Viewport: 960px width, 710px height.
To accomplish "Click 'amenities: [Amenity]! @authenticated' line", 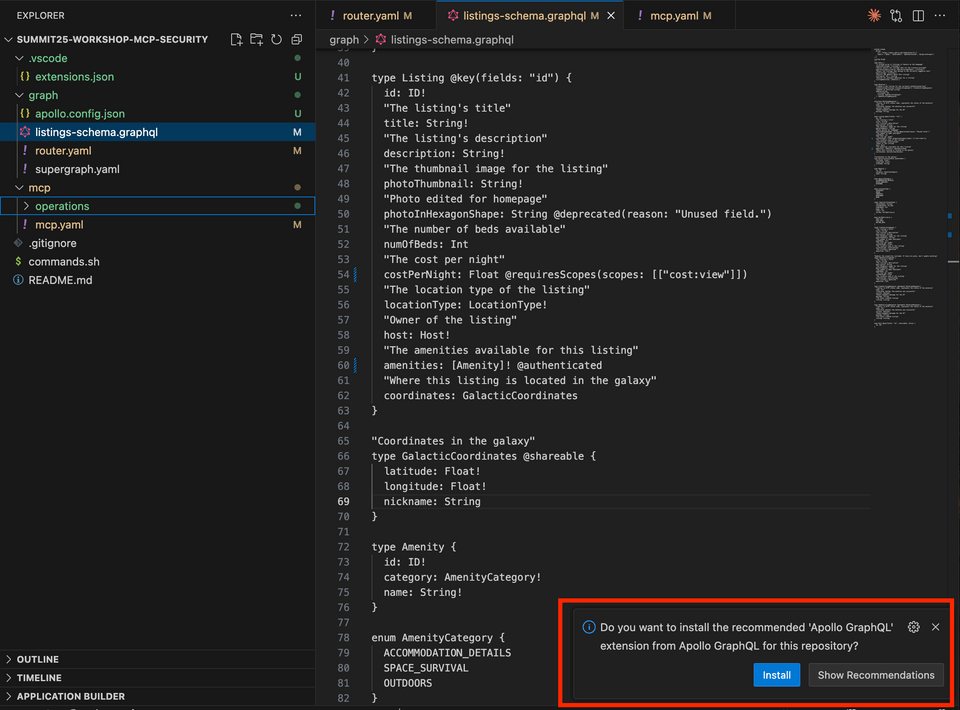I will tap(492, 365).
